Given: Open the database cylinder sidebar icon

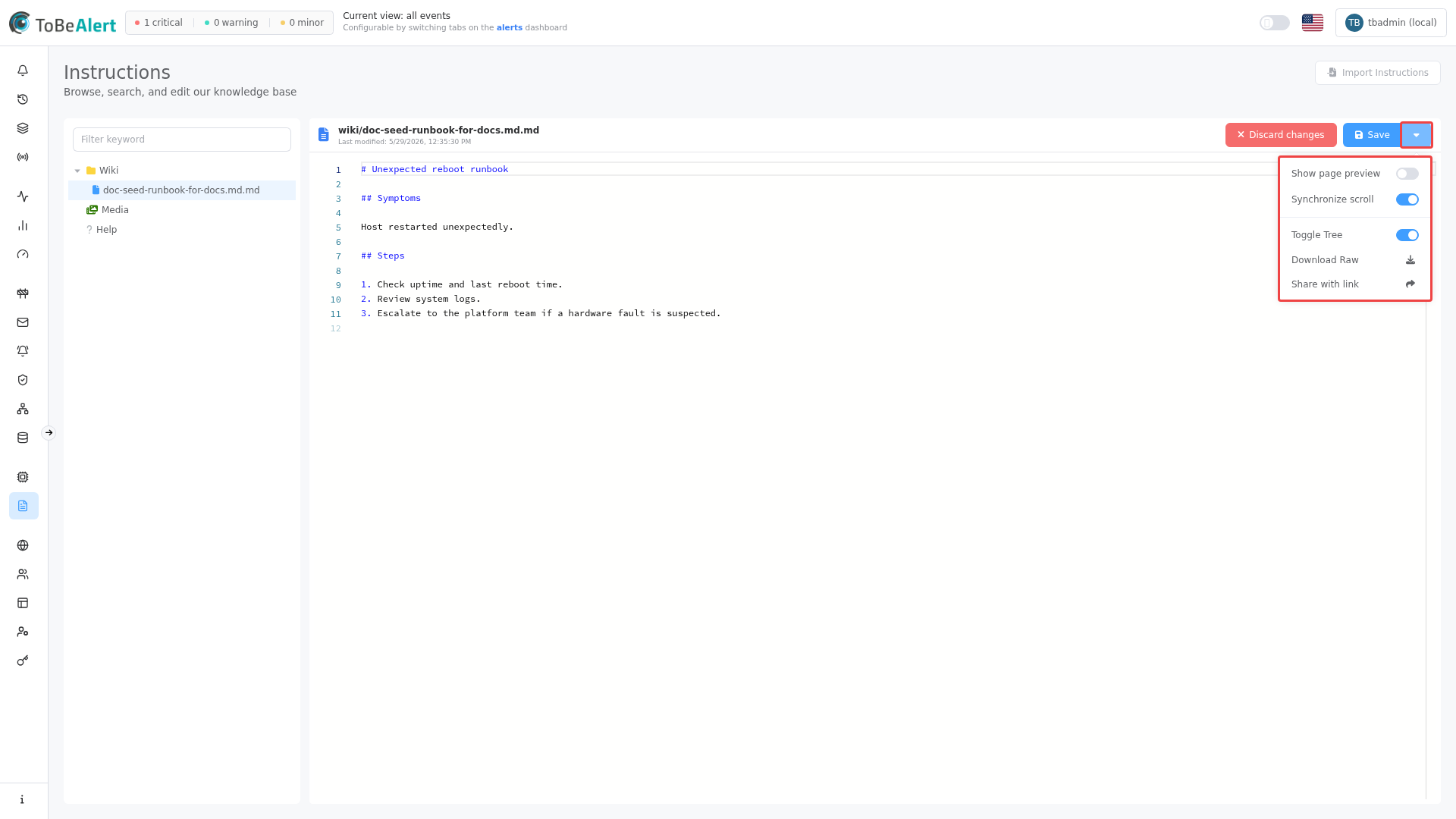Looking at the screenshot, I should [23, 438].
